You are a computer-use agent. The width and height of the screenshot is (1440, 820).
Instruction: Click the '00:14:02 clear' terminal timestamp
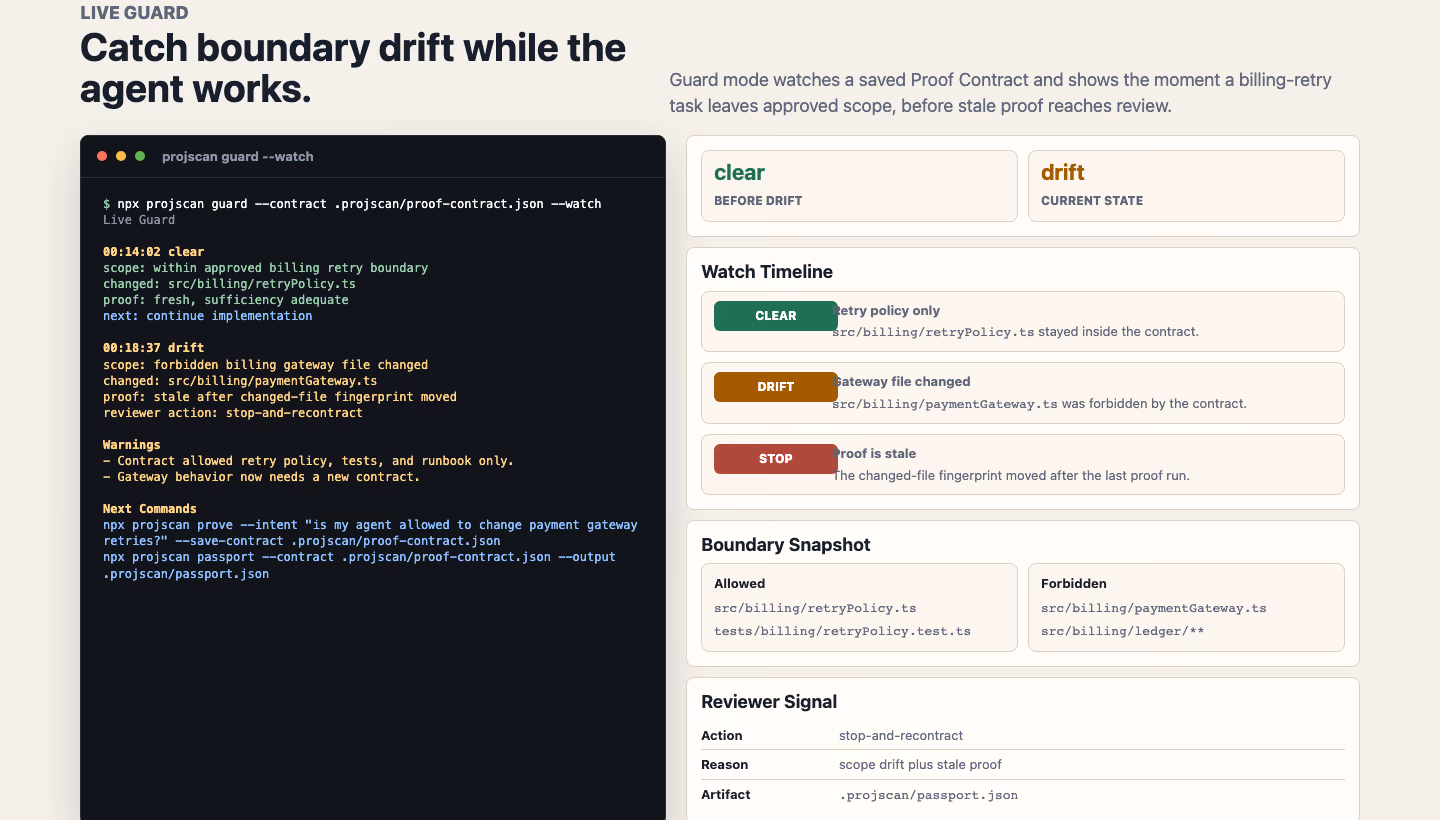click(x=153, y=252)
